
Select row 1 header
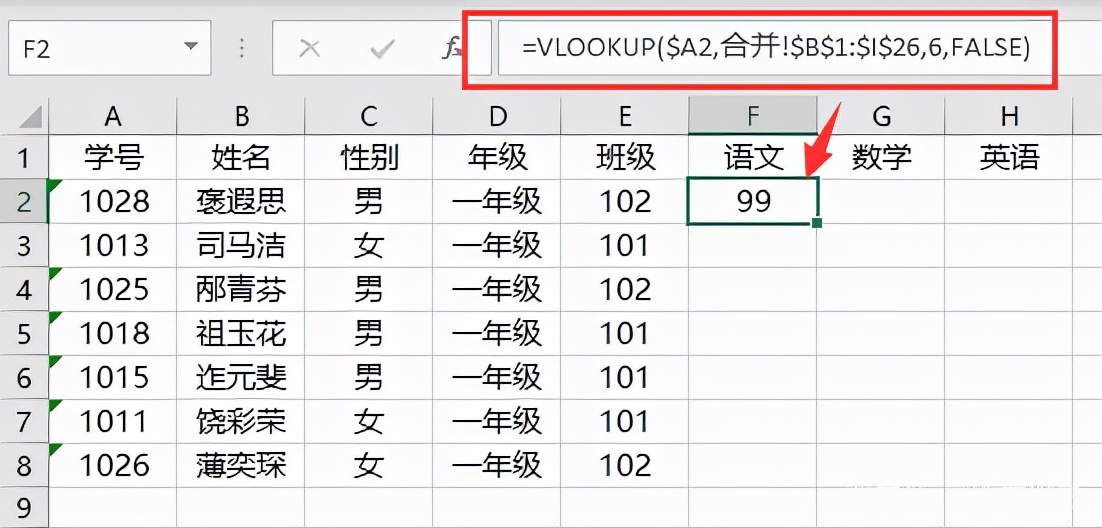(x=24, y=157)
